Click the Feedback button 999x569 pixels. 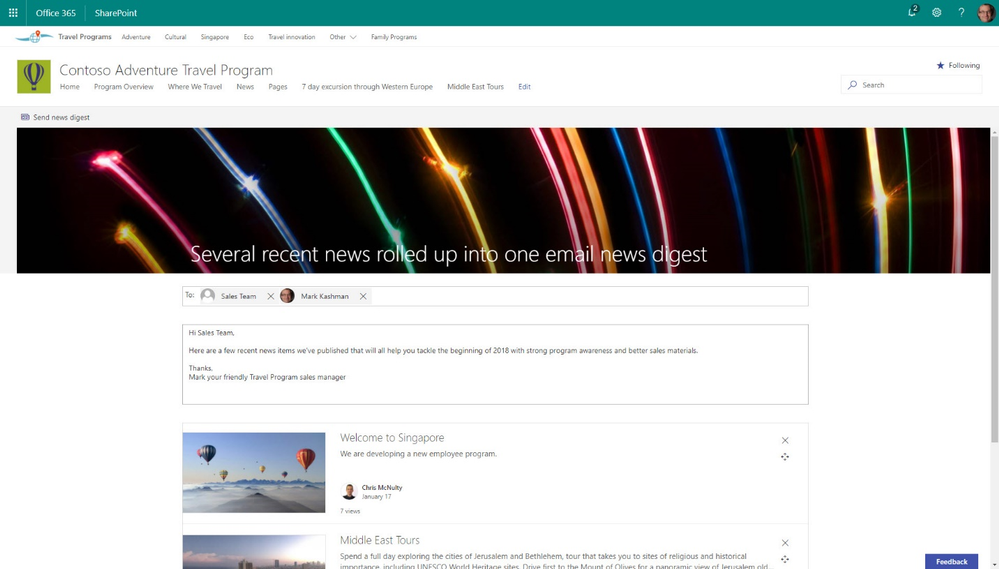tap(951, 561)
